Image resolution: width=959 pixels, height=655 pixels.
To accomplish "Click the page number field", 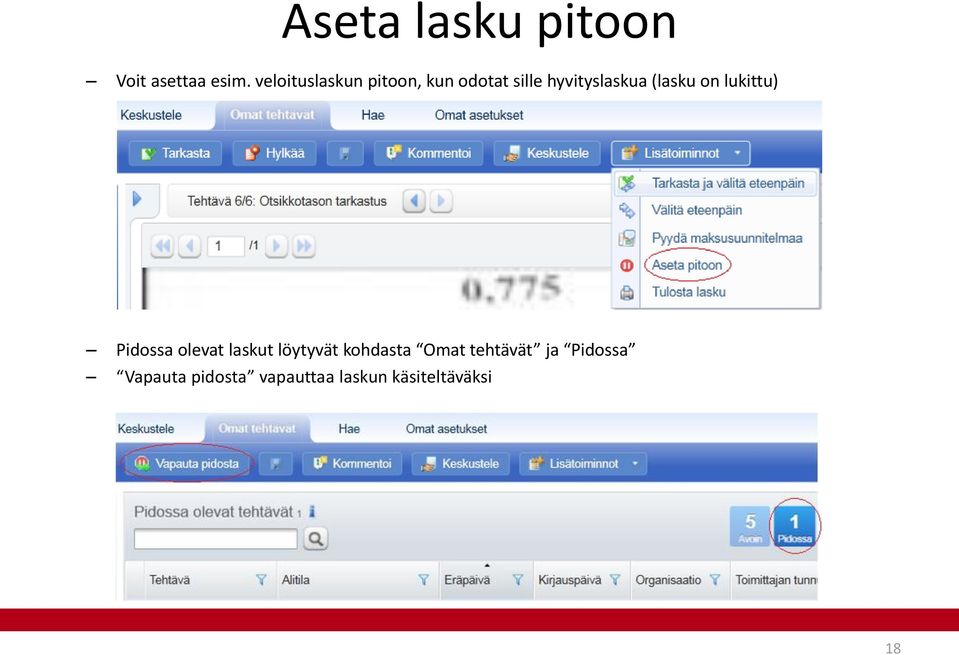I will (226, 246).
